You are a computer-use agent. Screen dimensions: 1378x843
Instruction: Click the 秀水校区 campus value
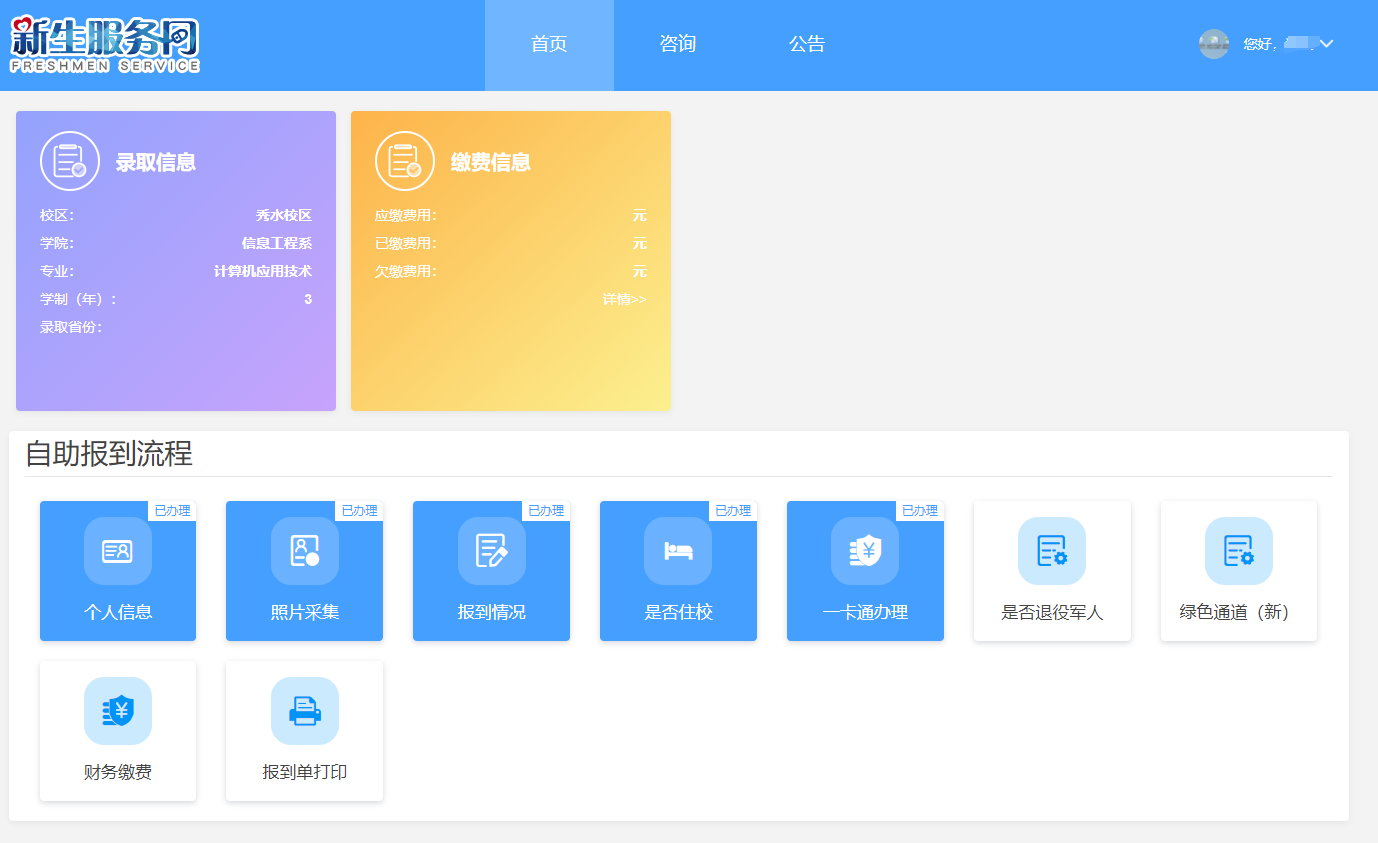[x=284, y=215]
